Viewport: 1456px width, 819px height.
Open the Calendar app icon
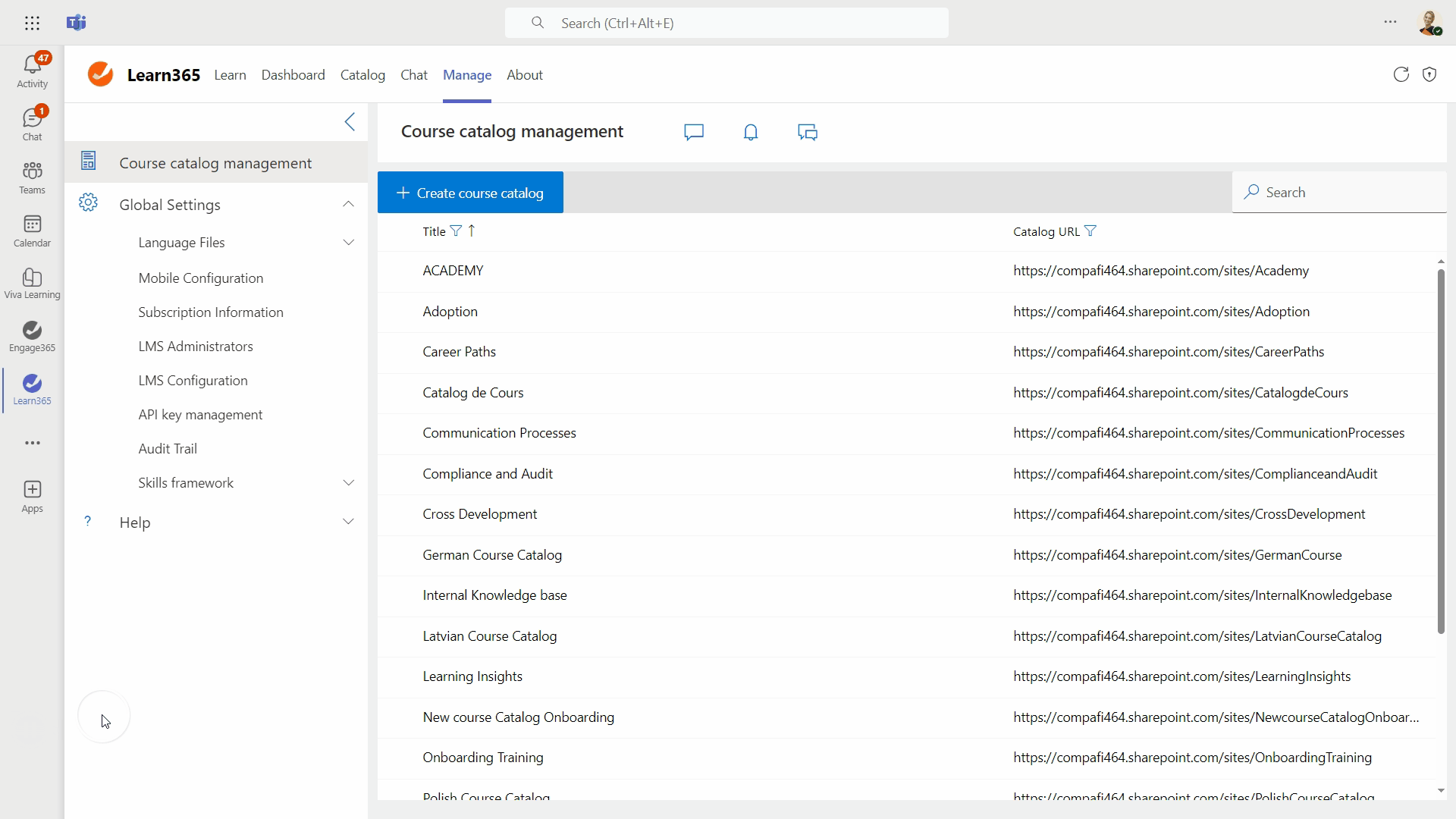click(32, 230)
